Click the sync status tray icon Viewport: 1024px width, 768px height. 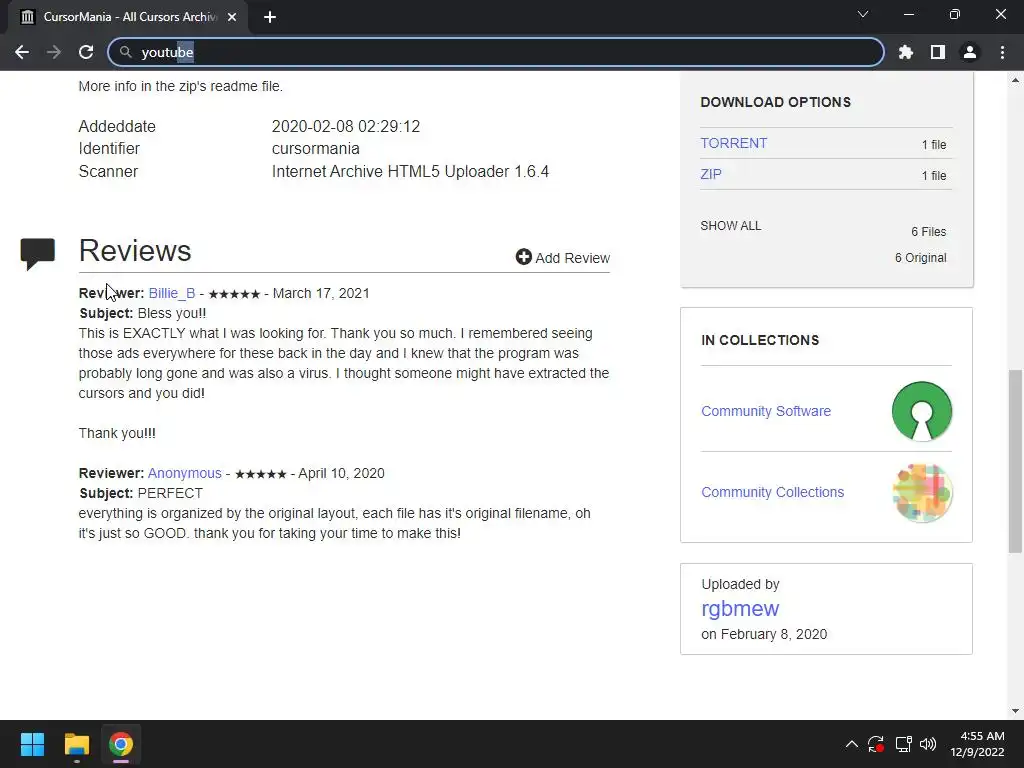(x=876, y=744)
